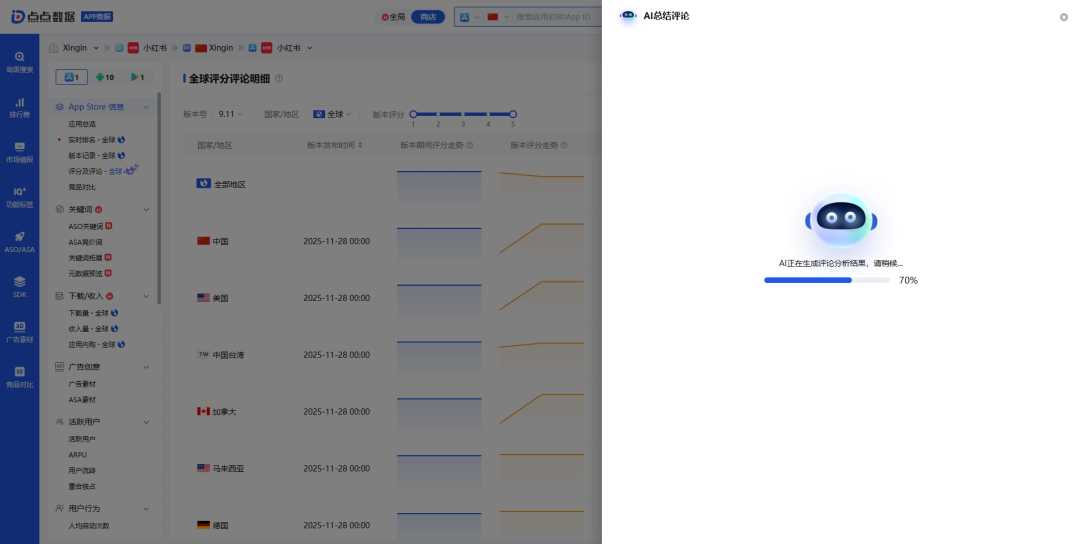Open the SDK section in sidebar
Image resolution: width=1080 pixels, height=544 pixels.
[19, 284]
